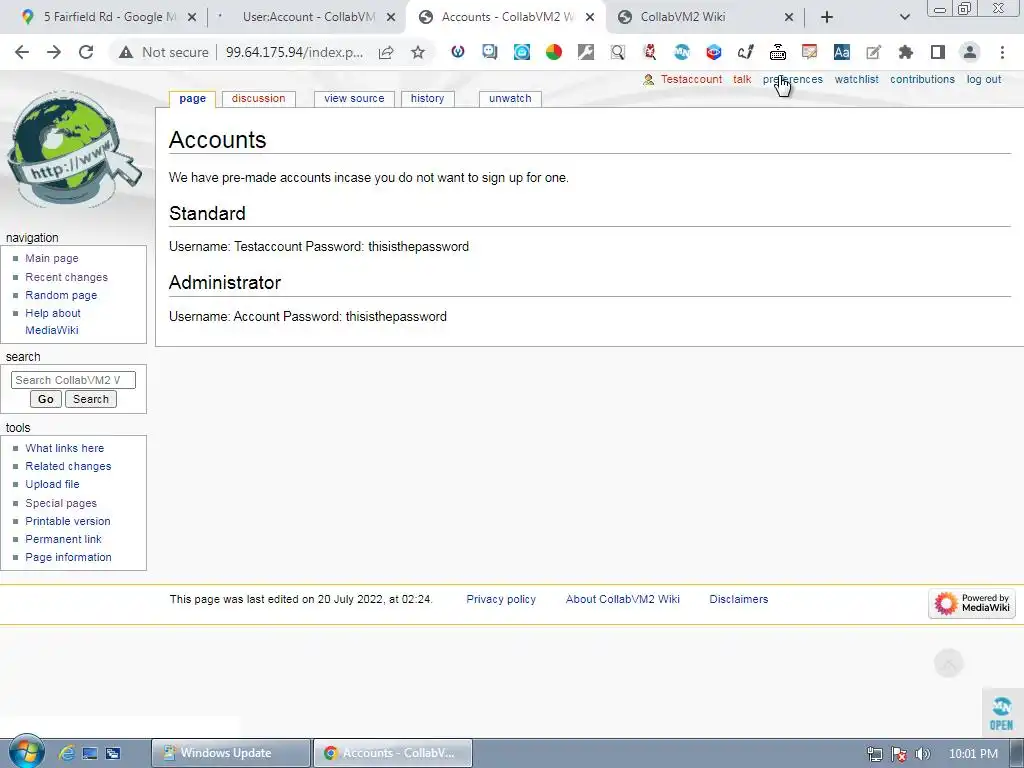Open the pencil note editor extension

coord(873,52)
